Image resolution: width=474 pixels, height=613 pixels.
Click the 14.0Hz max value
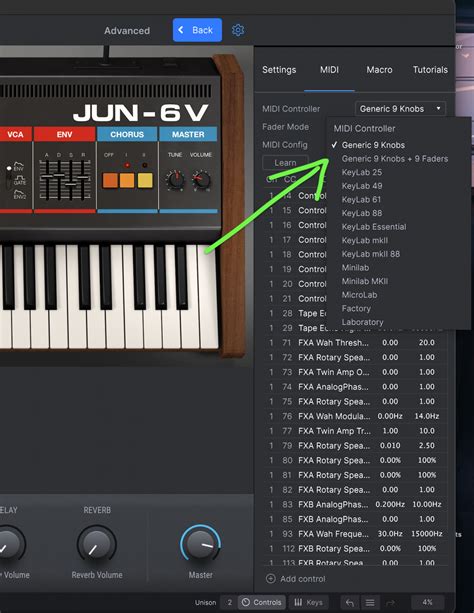coord(427,416)
